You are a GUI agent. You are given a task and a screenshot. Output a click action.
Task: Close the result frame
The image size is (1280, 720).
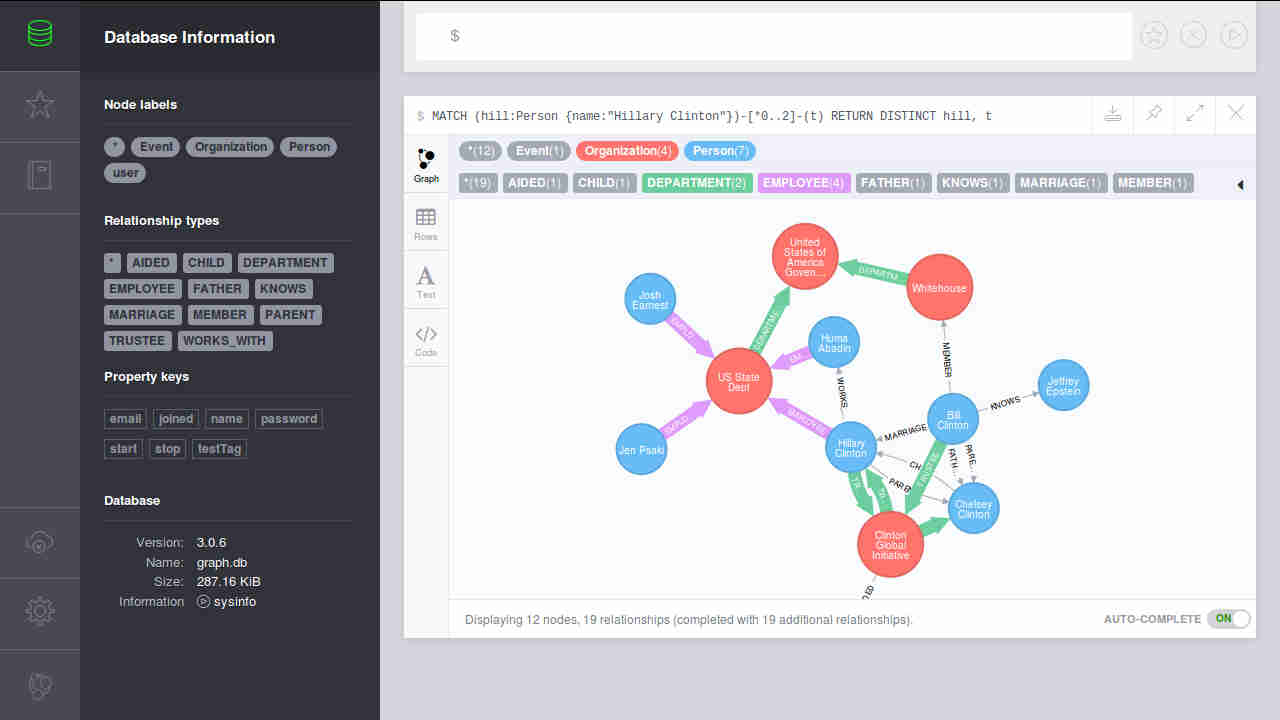[1236, 114]
